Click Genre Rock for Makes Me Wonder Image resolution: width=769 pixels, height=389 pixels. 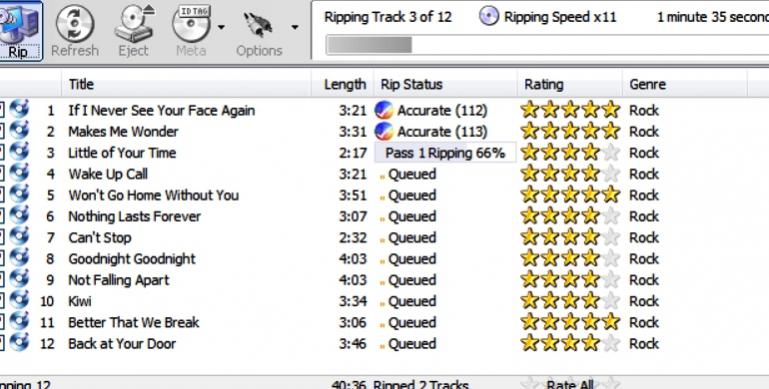coord(644,131)
